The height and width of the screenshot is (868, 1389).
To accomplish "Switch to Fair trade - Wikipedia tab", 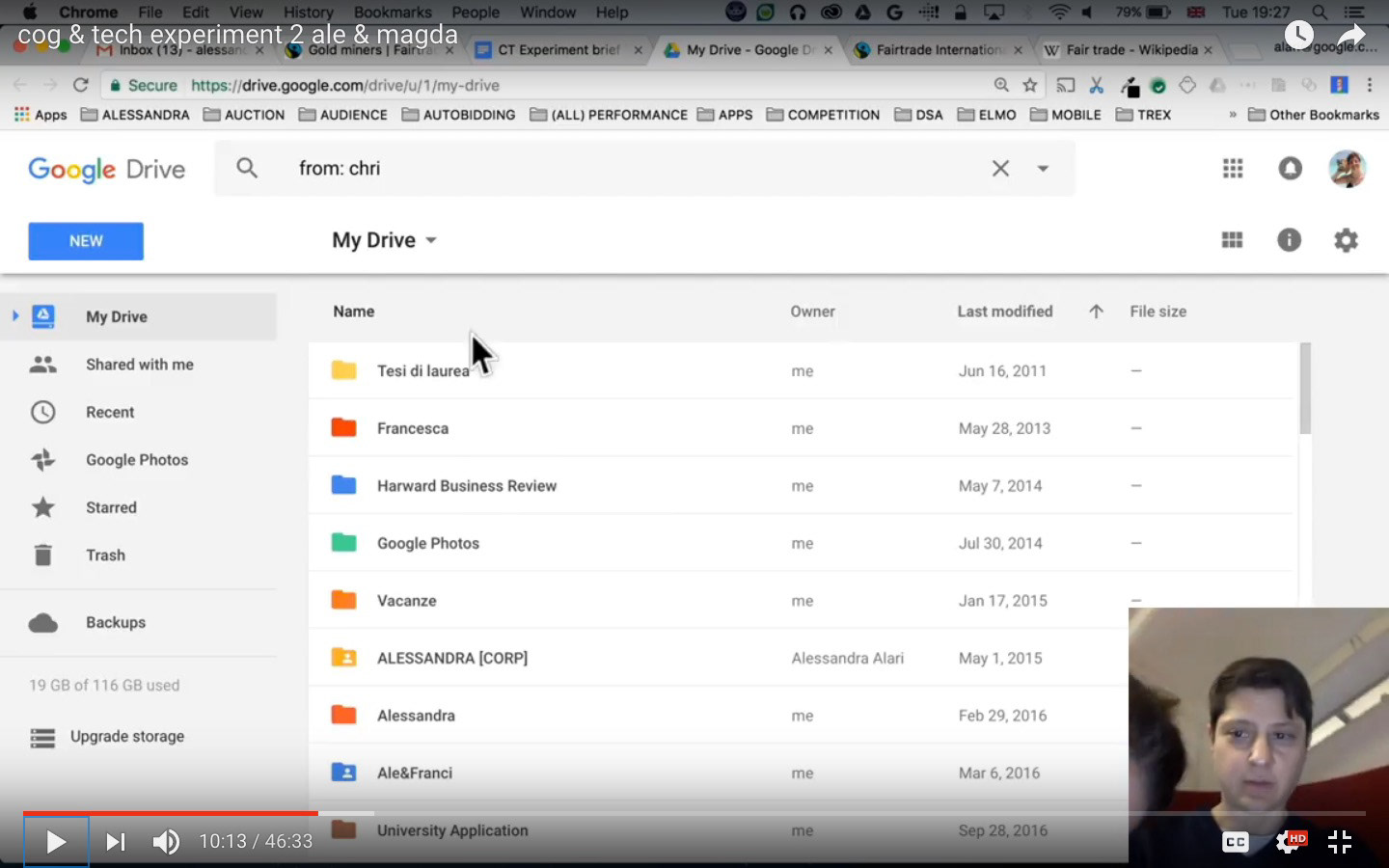I will click(x=1129, y=49).
